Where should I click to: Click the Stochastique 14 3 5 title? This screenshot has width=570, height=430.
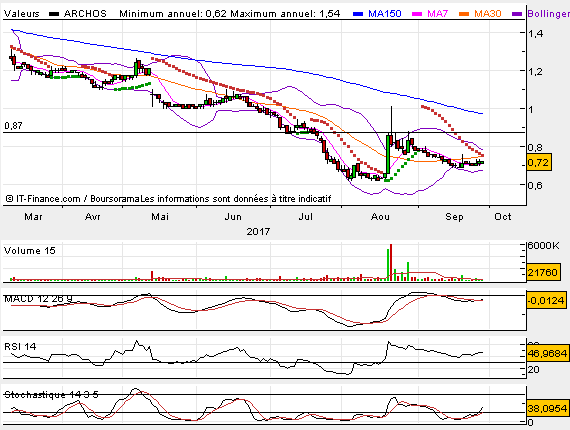click(x=51, y=395)
